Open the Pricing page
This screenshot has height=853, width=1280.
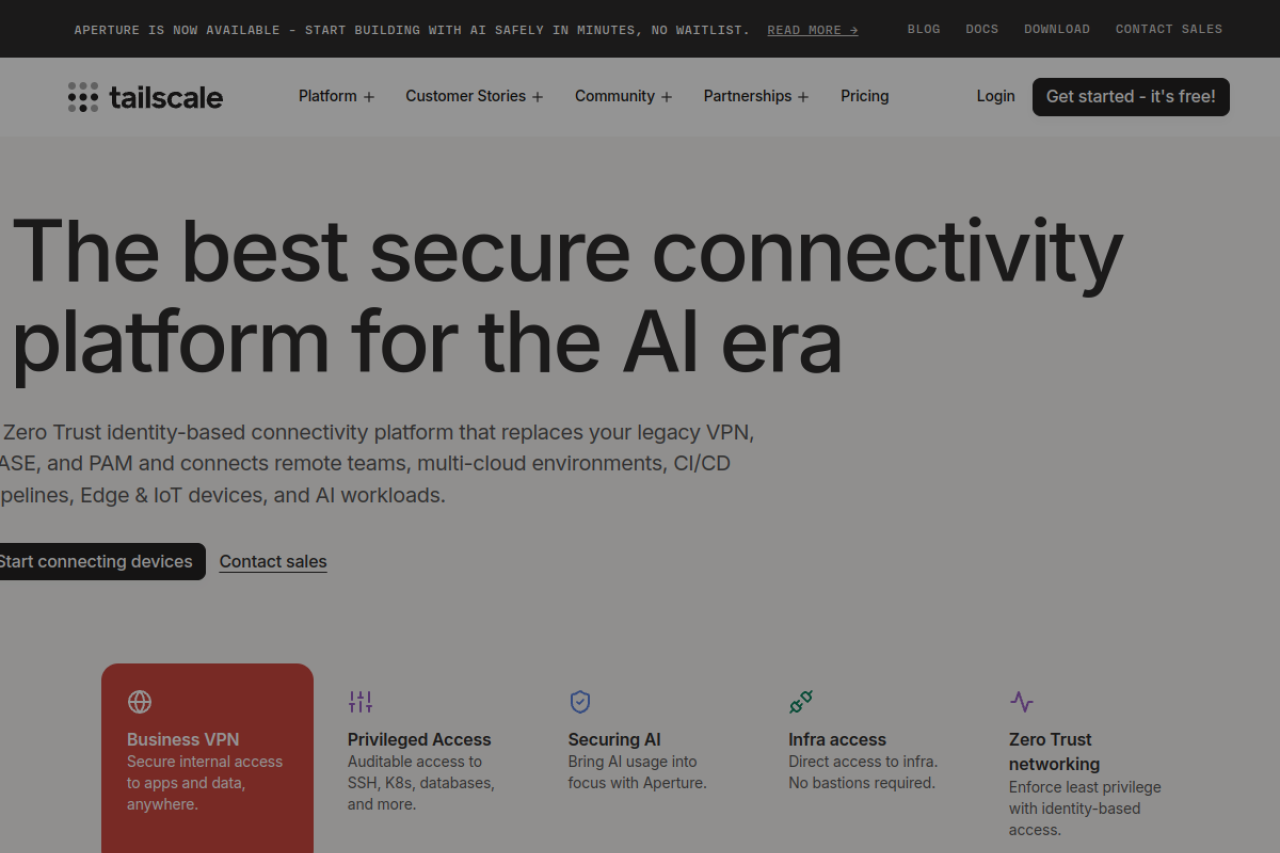864,96
